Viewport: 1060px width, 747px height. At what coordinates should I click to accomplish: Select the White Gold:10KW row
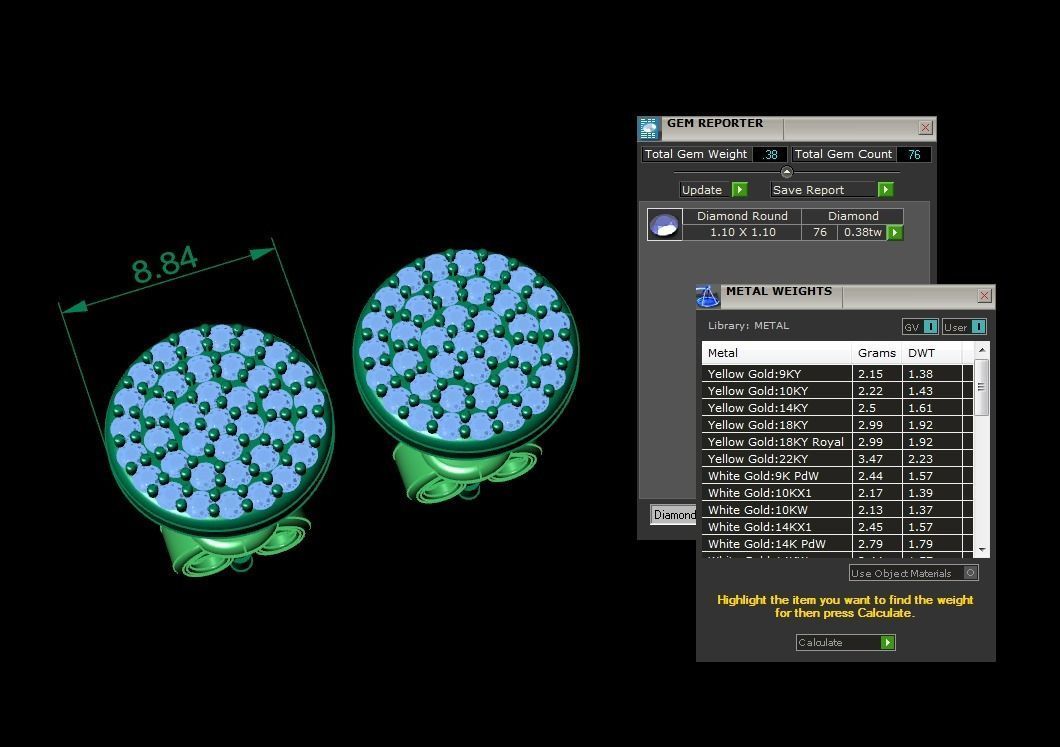click(x=838, y=510)
